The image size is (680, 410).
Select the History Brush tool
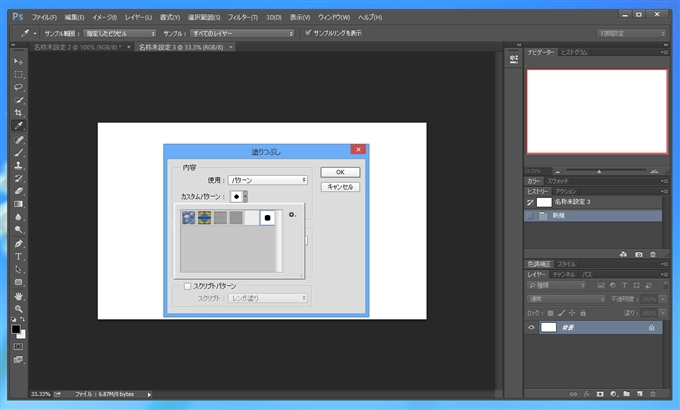[18, 178]
